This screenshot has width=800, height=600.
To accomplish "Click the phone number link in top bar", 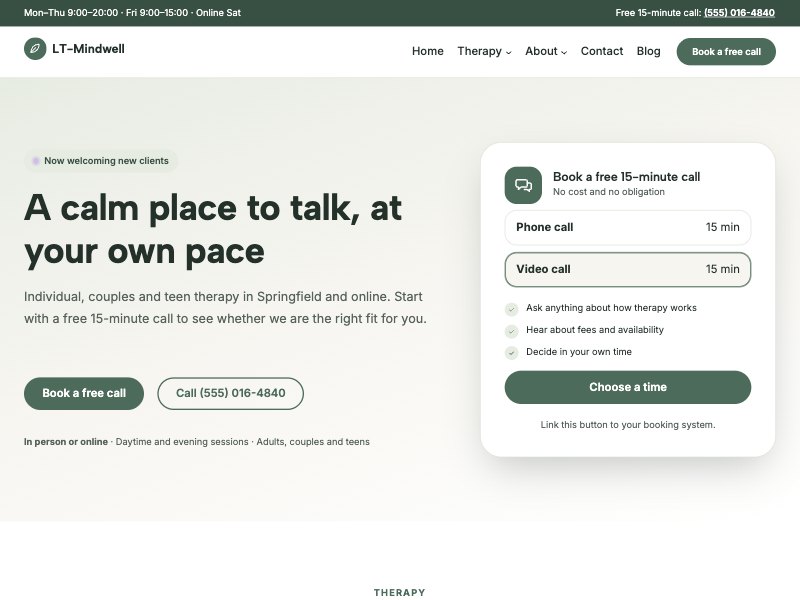I will [x=739, y=13].
